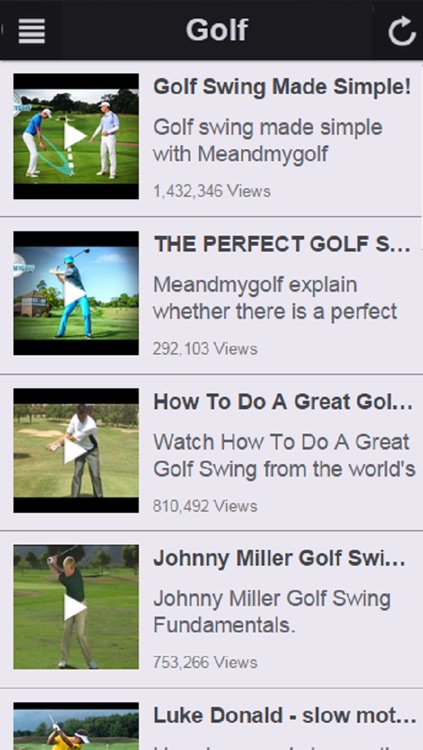The height and width of the screenshot is (750, 423).
Task: Play the Johnny Miller Golf Swing thumbnail
Action: tap(76, 607)
